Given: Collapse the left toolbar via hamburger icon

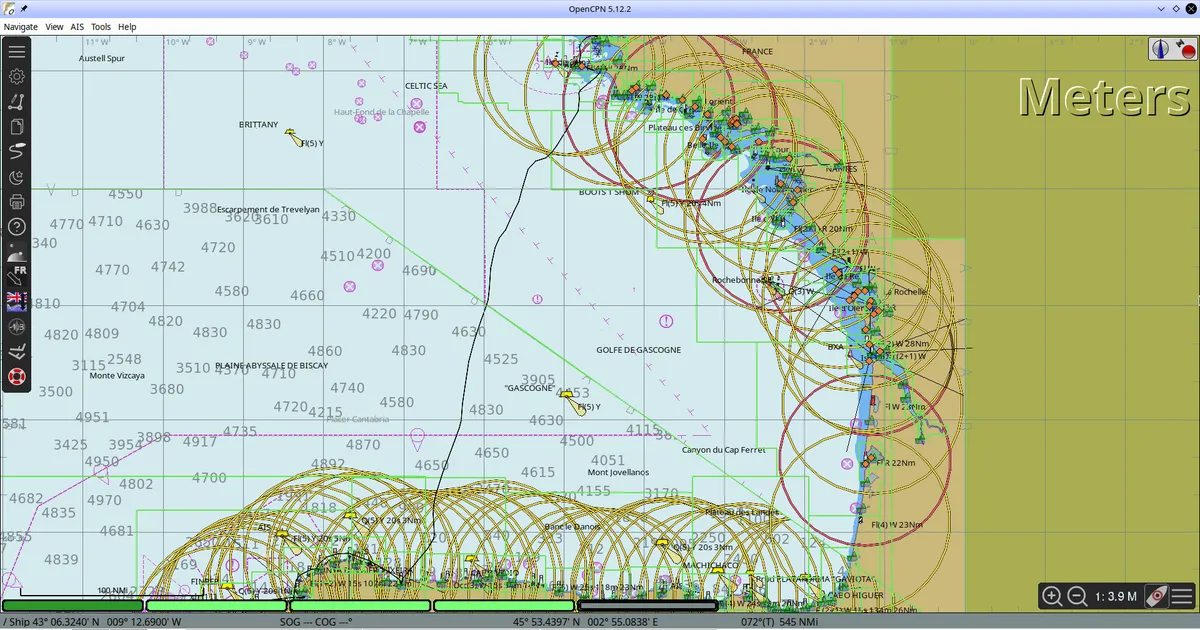Looking at the screenshot, I should [x=17, y=51].
